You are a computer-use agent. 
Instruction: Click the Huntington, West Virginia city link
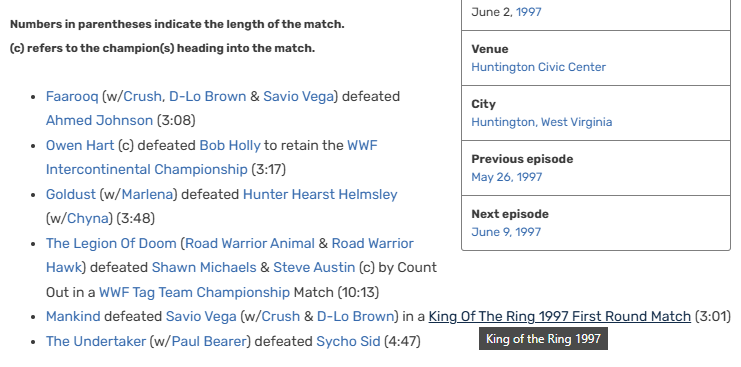[542, 122]
